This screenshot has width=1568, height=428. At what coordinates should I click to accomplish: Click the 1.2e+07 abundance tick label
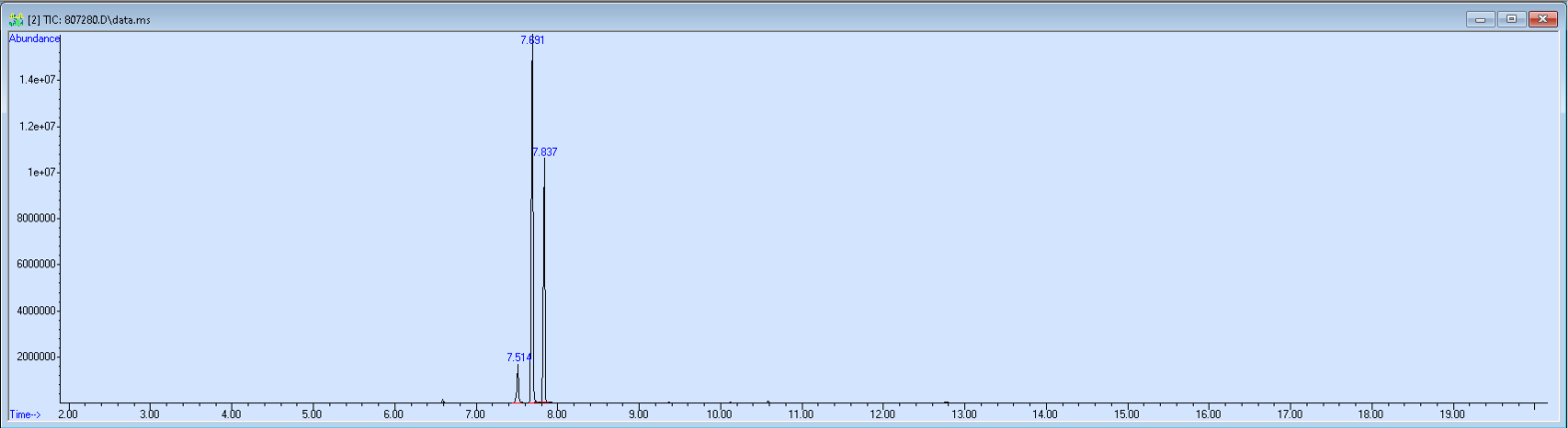point(38,127)
